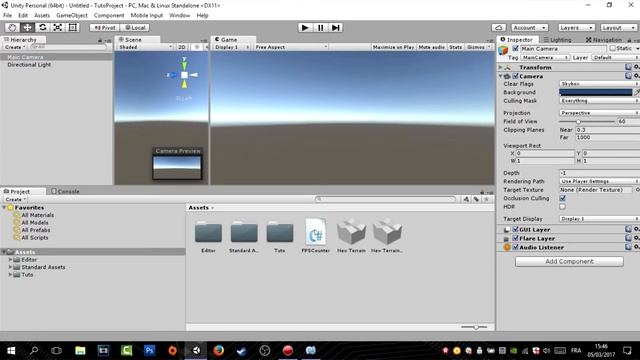Open the Tuto folder thumbnail
Viewport: 640px width, 360px height.
click(x=280, y=232)
